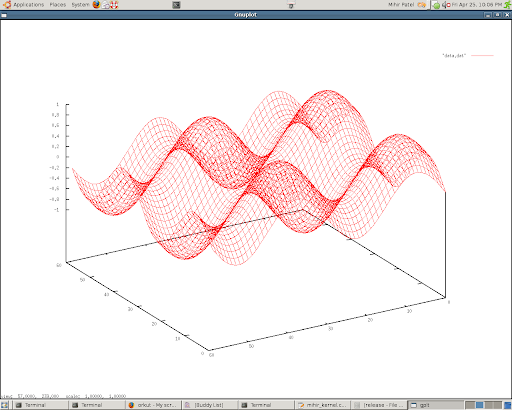Switch to first Terminal in taskbar

(x=40, y=405)
